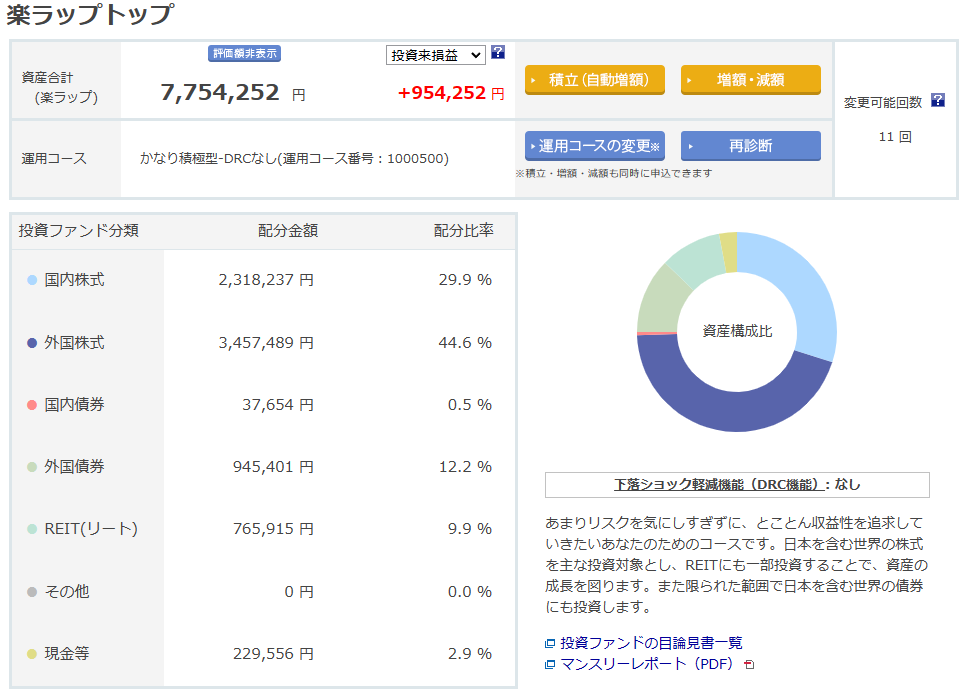Click new-window icon before 投資ファンドの目論見書一覧
Image resolution: width=977 pixels, height=698 pixels.
tap(550, 643)
